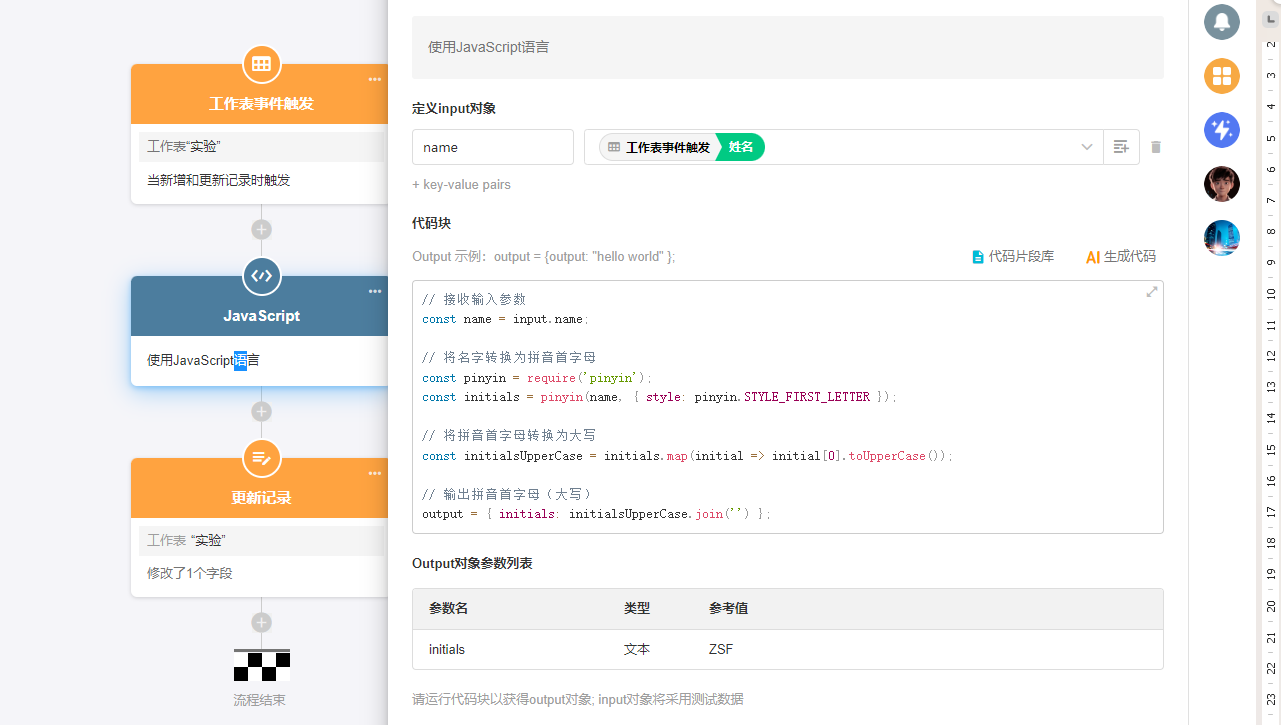Viewport: 1281px width, 725px height.
Task: Expand the code editor to fullscreen
Action: [x=1152, y=292]
